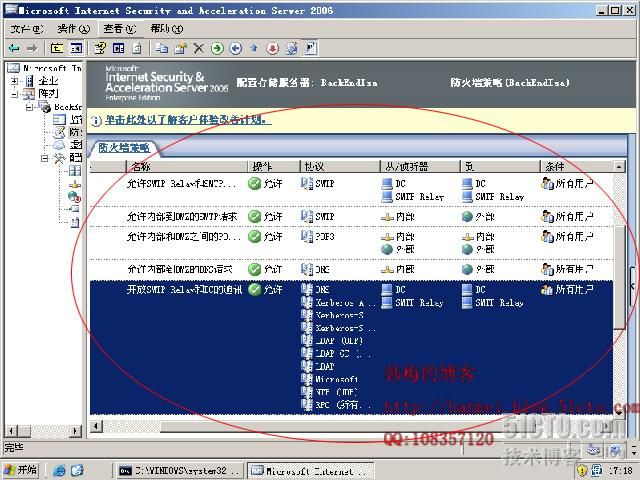Screen dimensions: 640x480
Task: Click the yellow security shield tray icon
Action: pyautogui.click(x=582, y=471)
